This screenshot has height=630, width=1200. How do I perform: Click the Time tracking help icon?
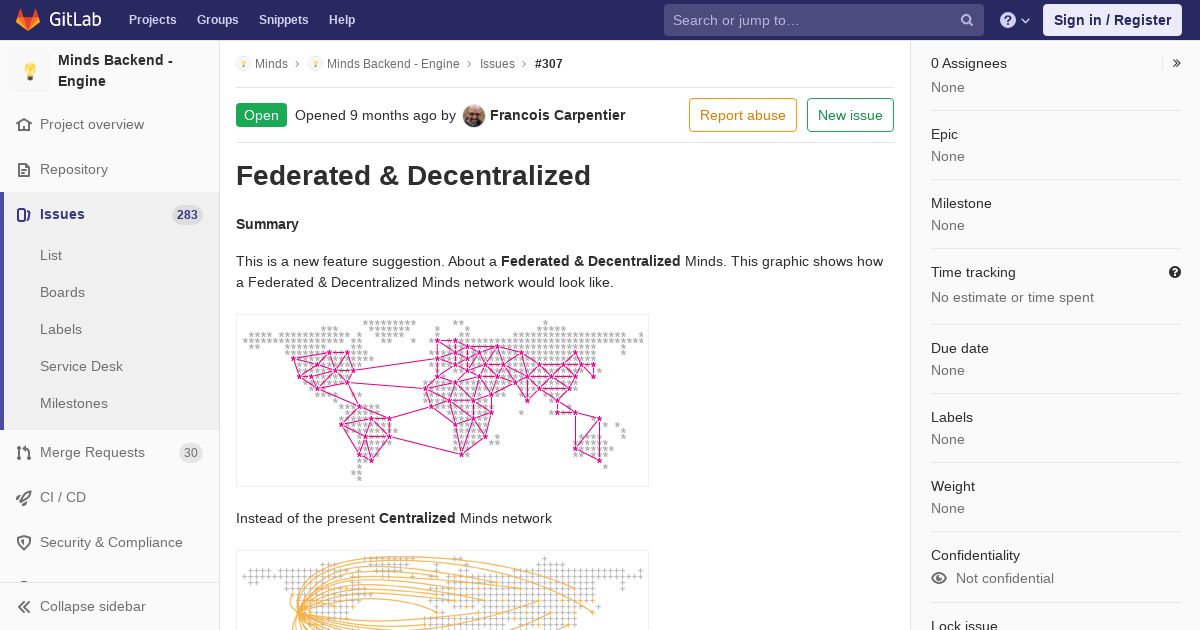pos(1175,272)
